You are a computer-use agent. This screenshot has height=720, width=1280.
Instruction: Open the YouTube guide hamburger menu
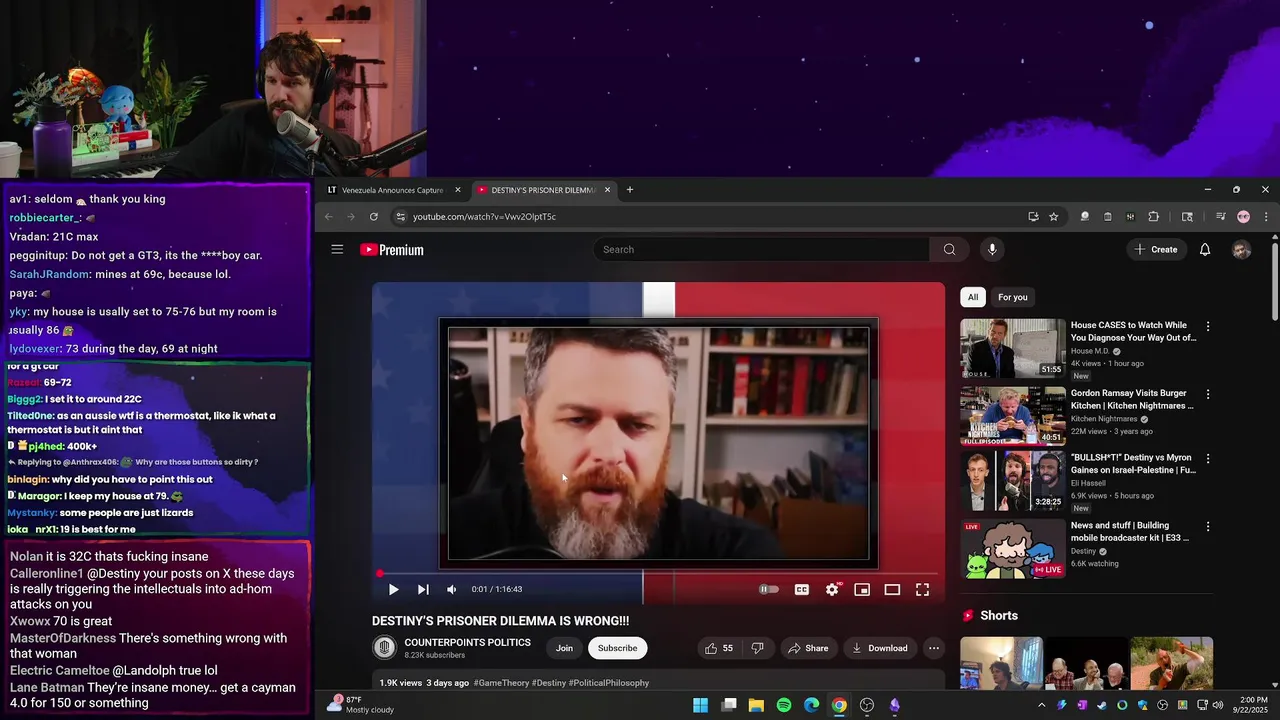click(337, 250)
